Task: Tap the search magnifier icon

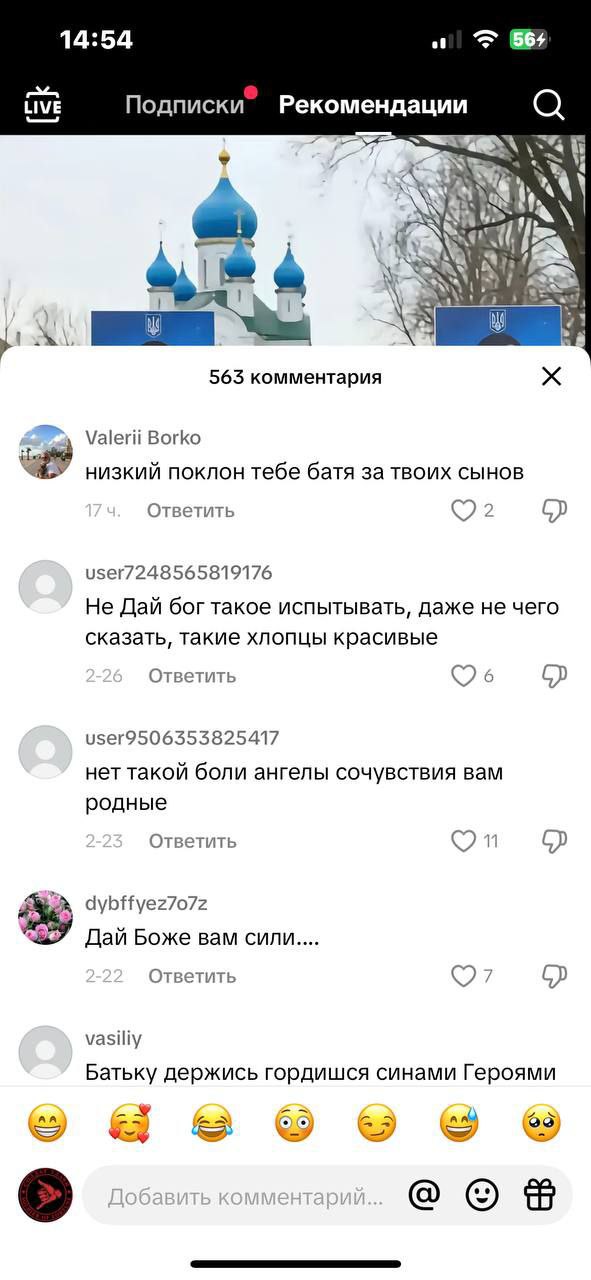Action: coord(549,104)
